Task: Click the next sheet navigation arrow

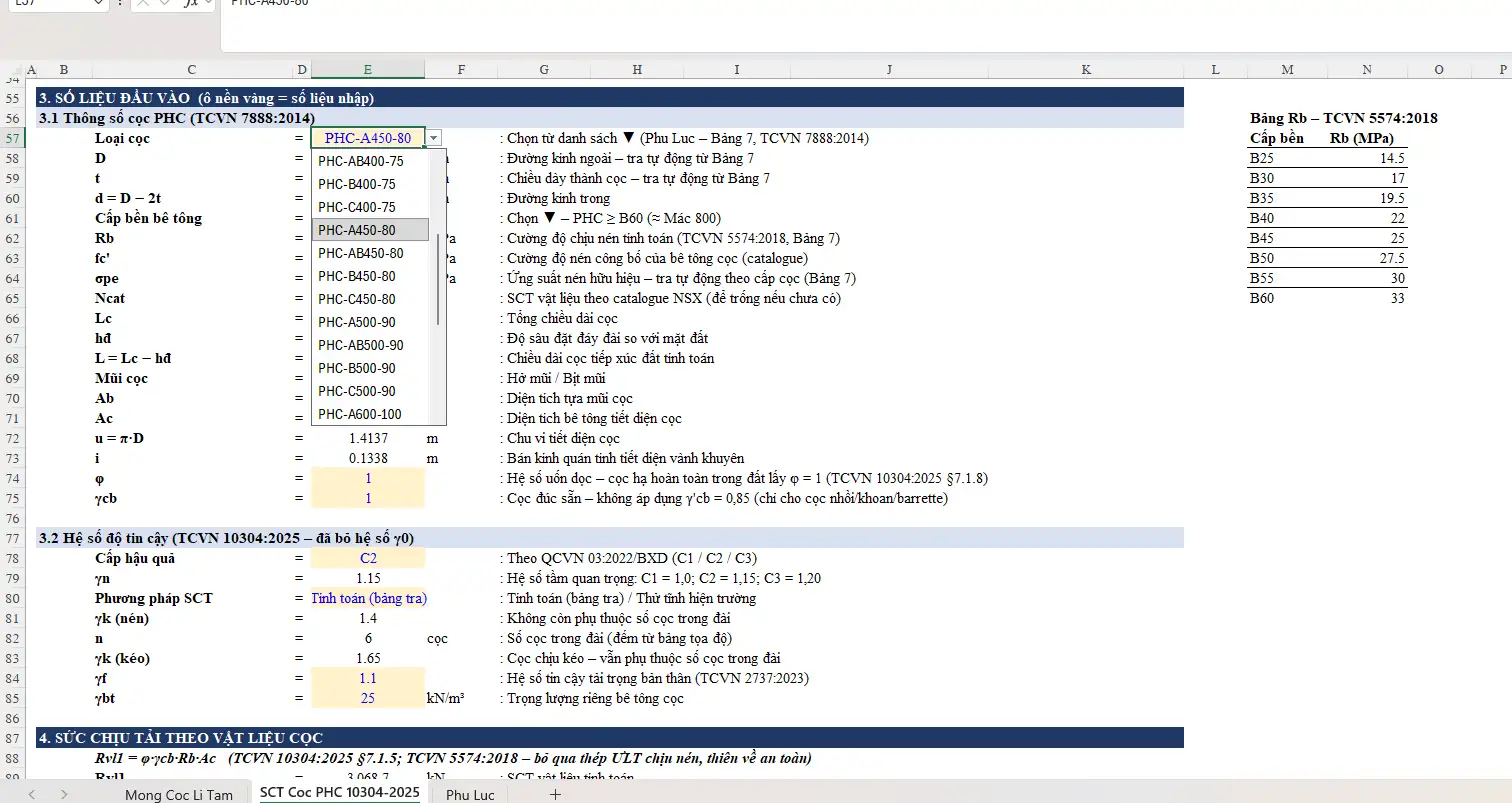Action: click(64, 794)
